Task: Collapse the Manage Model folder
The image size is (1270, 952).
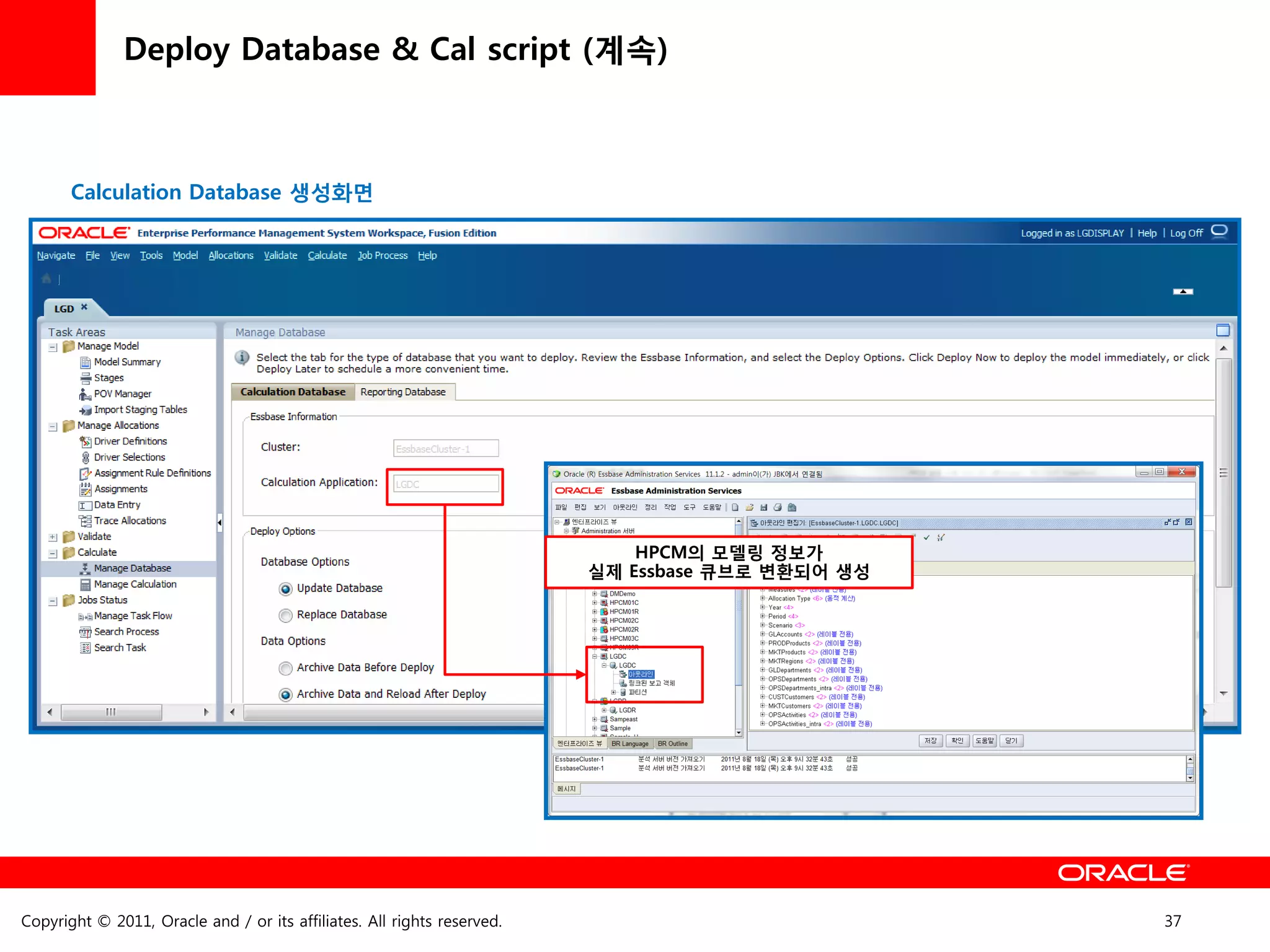Action: coord(53,348)
